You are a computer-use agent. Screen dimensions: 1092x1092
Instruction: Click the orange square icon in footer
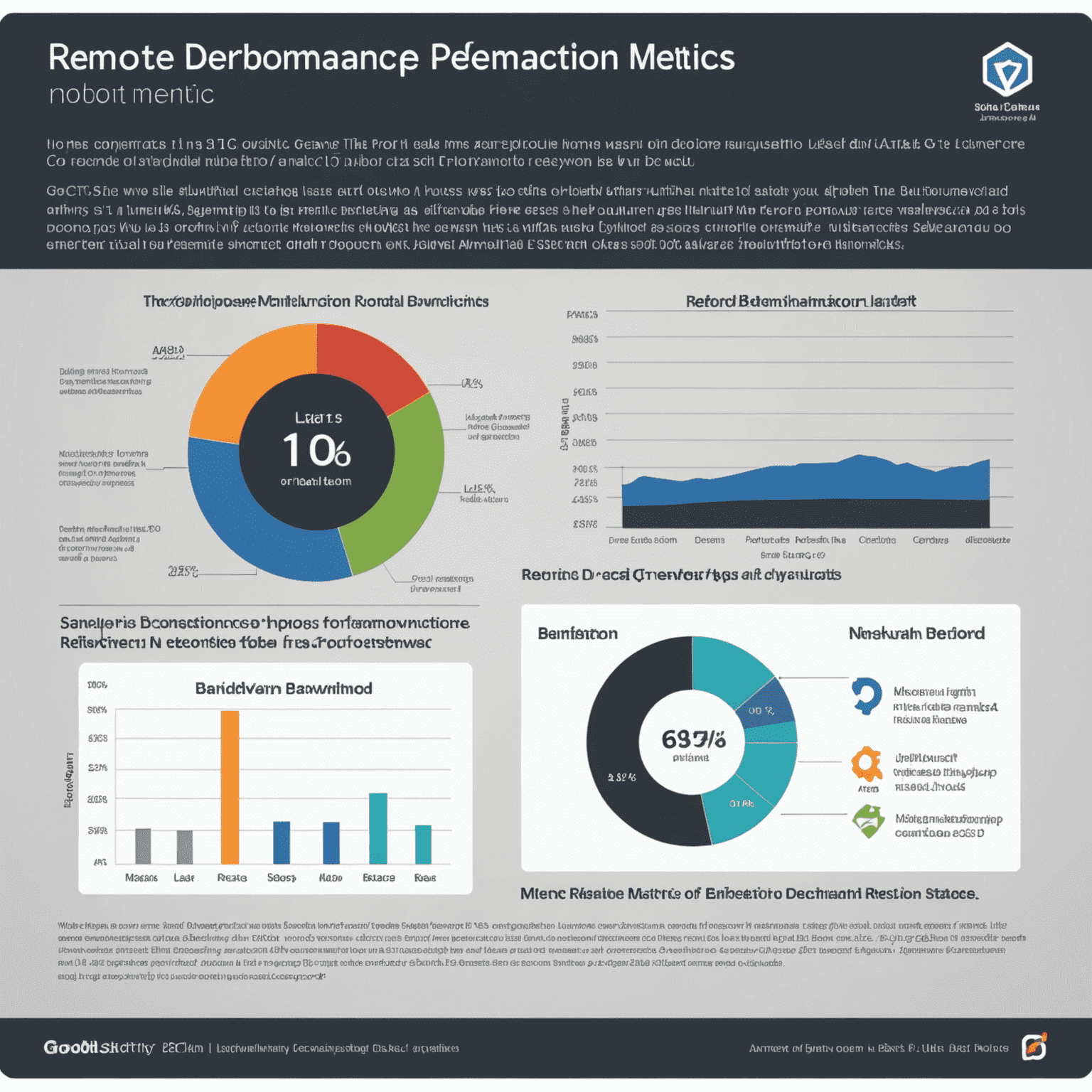1034,1046
